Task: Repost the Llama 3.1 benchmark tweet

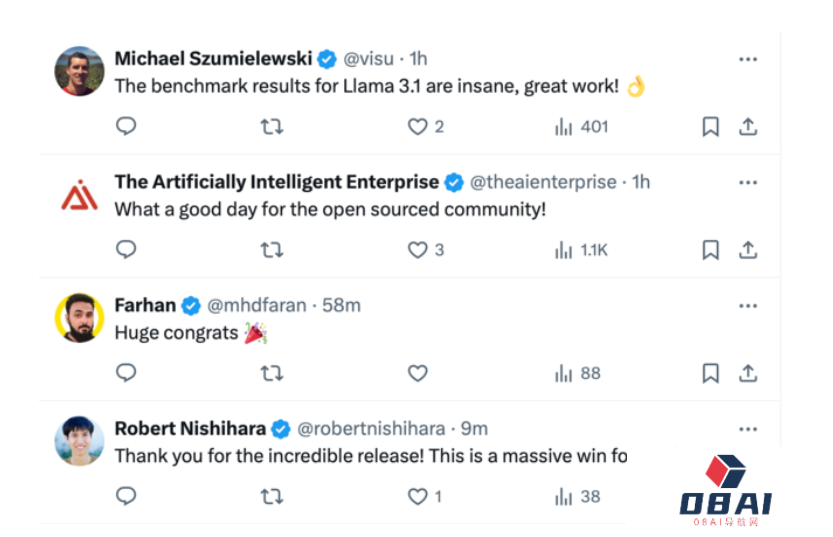Action: 271,127
